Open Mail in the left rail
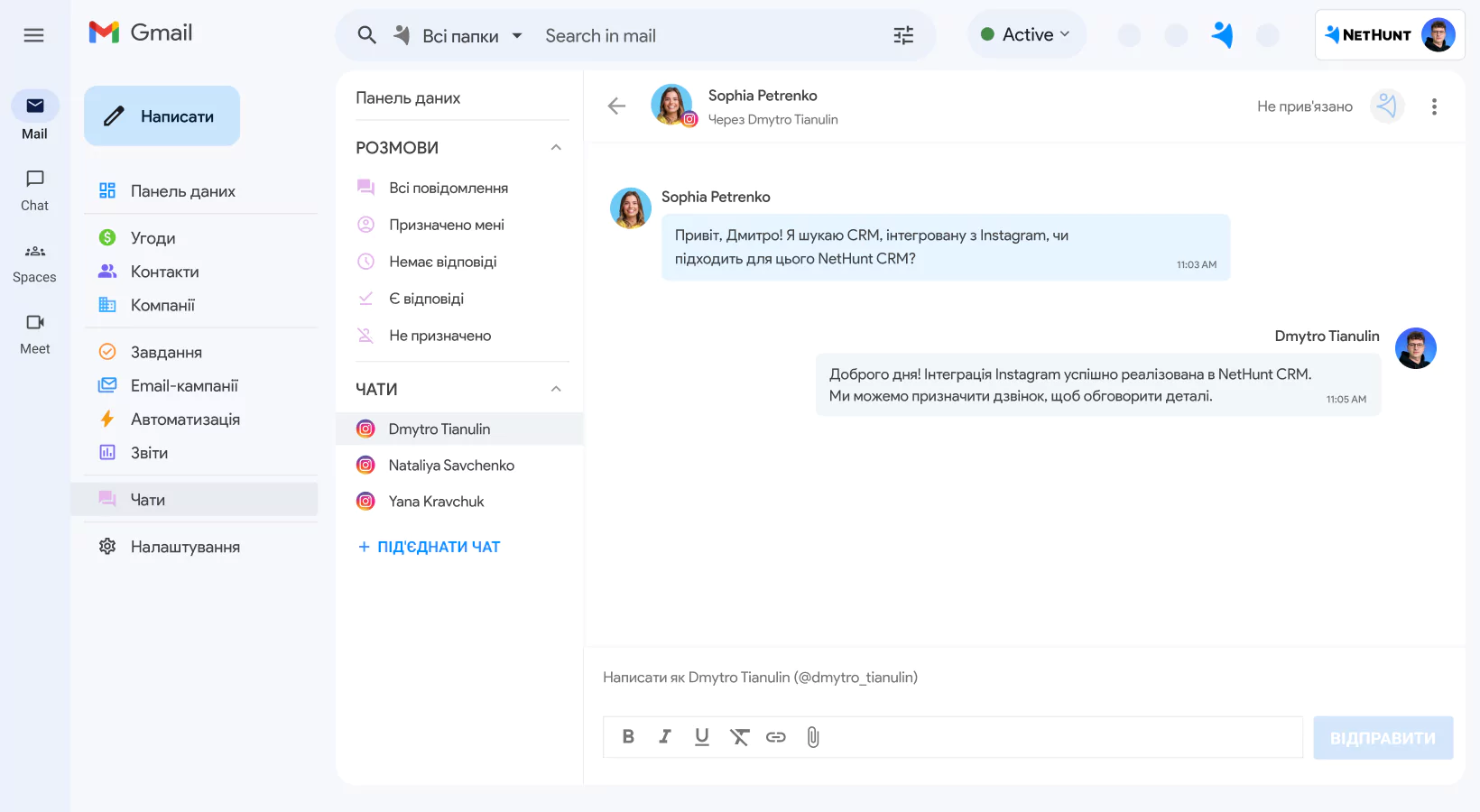Screen dimensions: 1480x812 (x=35, y=116)
